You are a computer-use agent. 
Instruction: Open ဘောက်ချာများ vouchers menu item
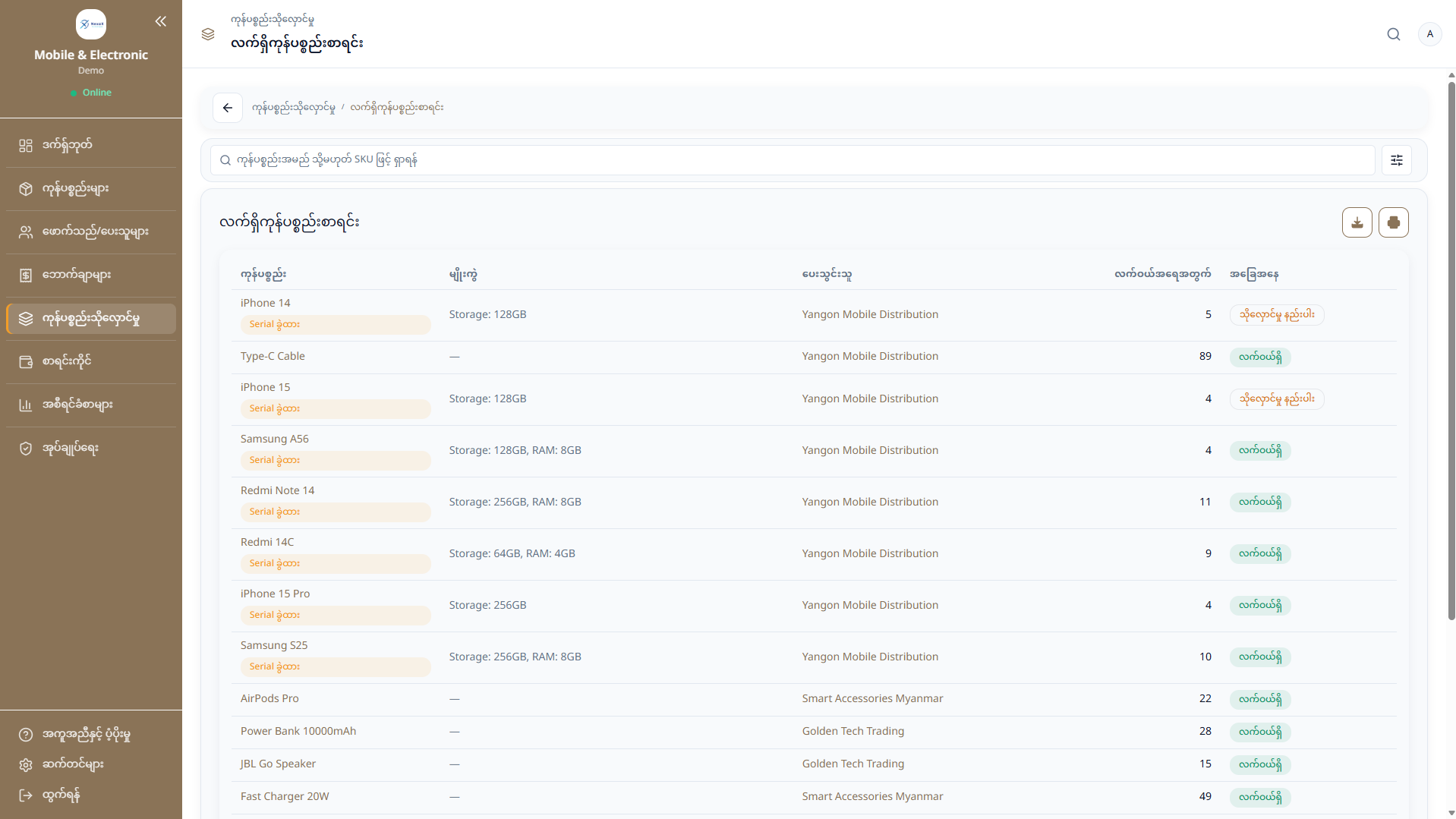[x=91, y=275]
